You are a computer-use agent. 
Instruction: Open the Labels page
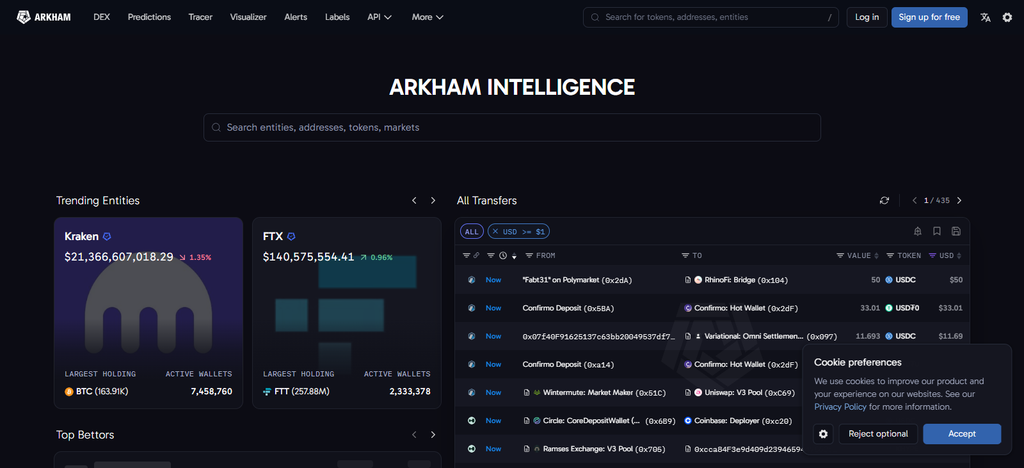tap(337, 17)
